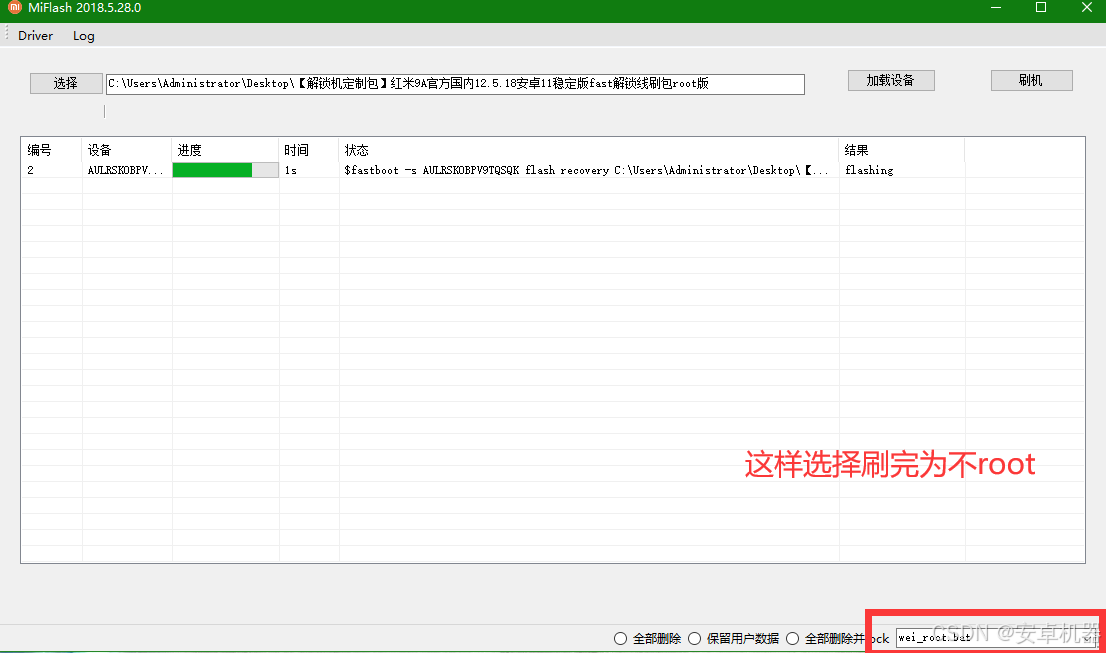Click the 1s time cell
This screenshot has width=1106, height=653.
click(x=291, y=170)
